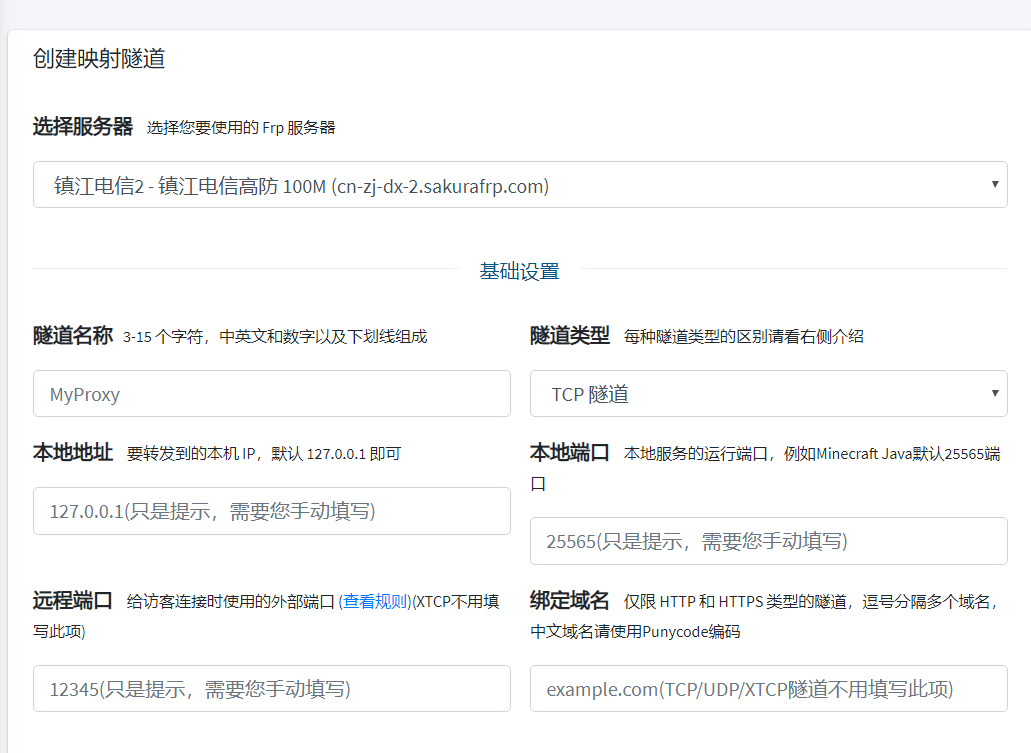Click the hint 中文域名请使用Punycode编码
1031x753 pixels.
pyautogui.click(x=635, y=632)
